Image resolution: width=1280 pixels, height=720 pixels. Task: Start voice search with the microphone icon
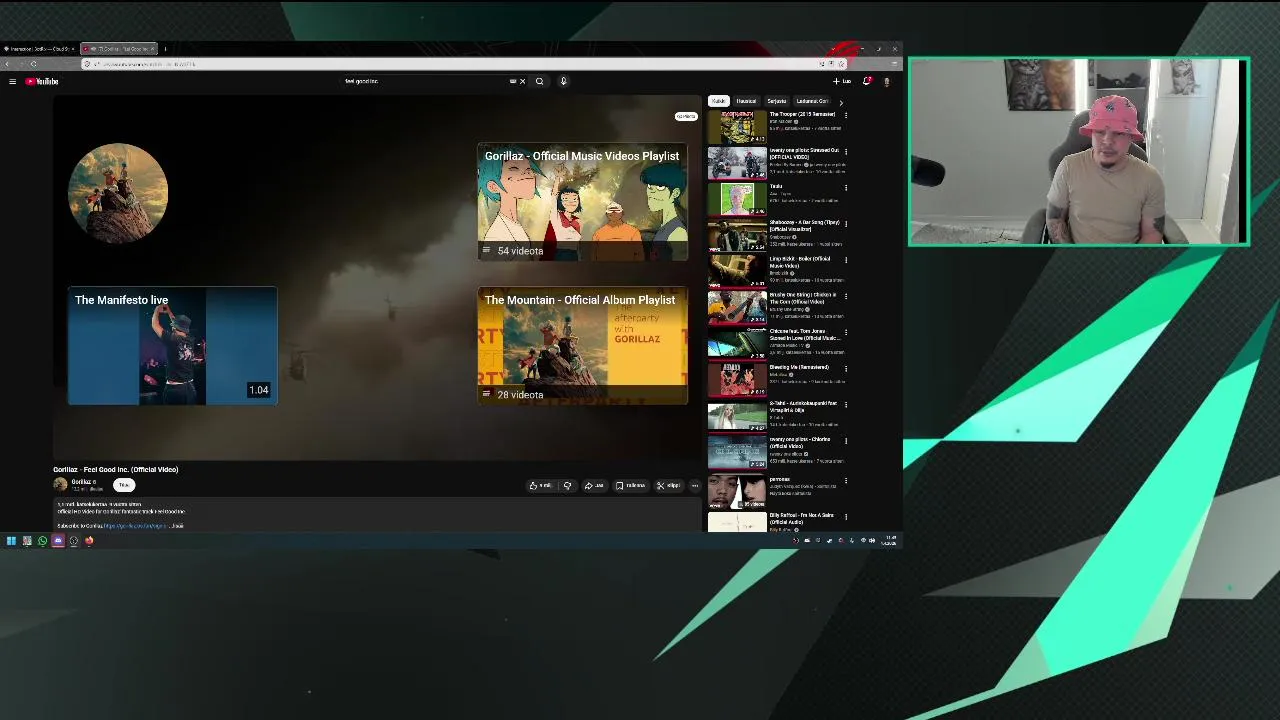tap(563, 81)
